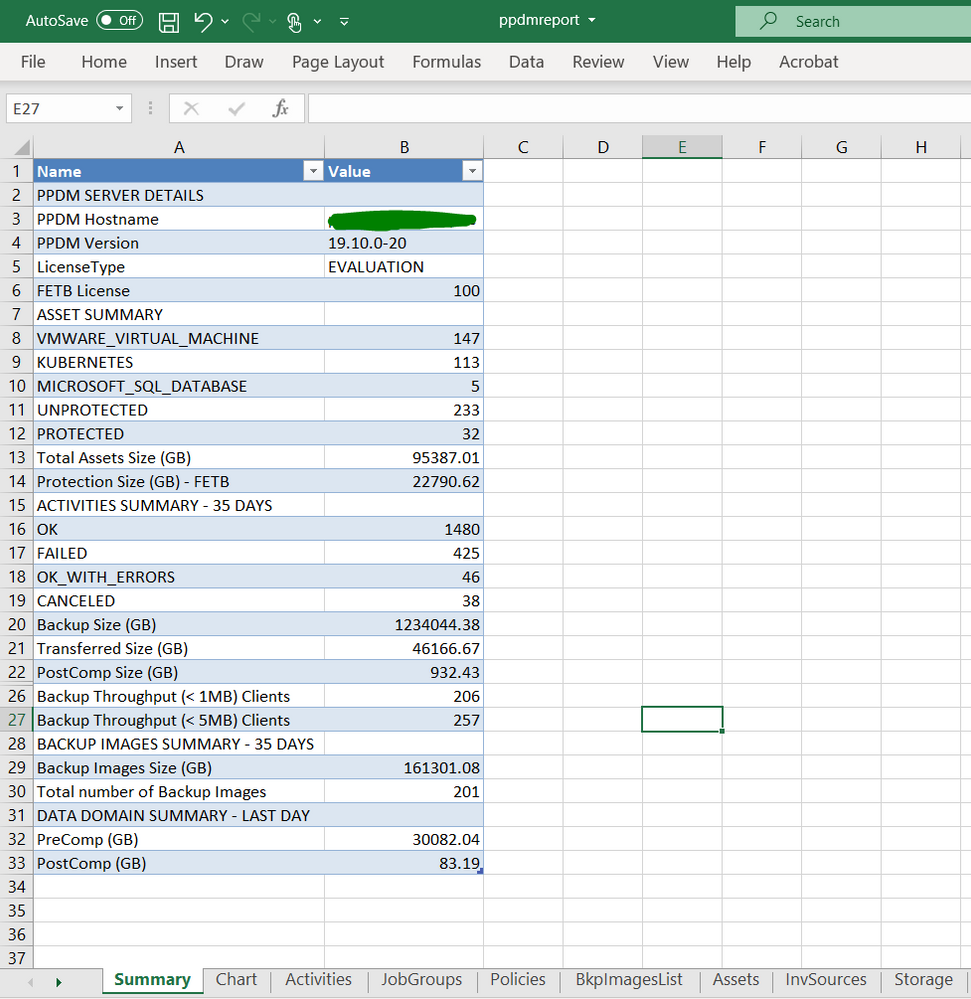Screen dimensions: 971x999
Task: Open the Undo history dropdown arrow
Action: tap(225, 22)
